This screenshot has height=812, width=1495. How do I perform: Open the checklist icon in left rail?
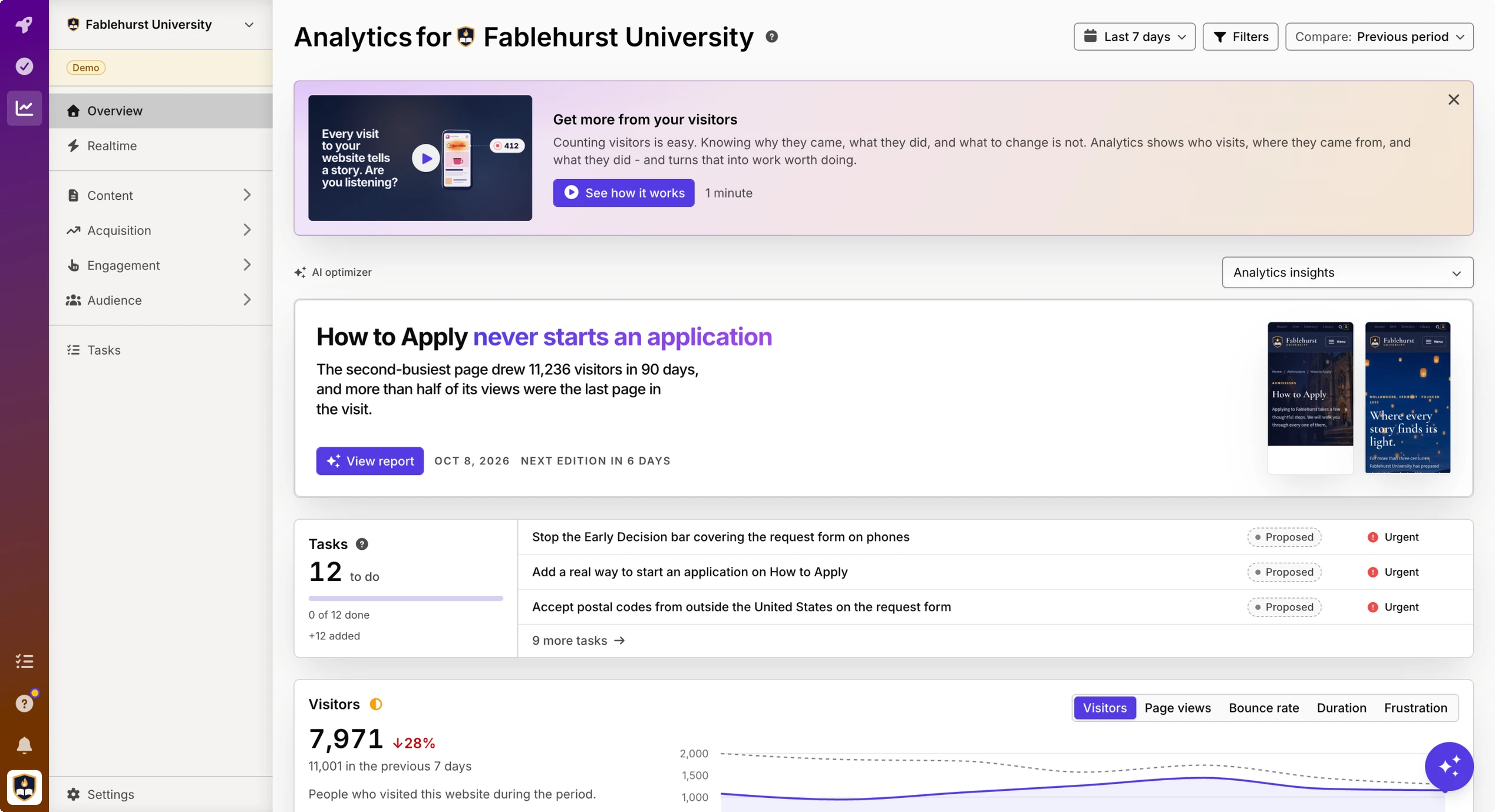(24, 661)
